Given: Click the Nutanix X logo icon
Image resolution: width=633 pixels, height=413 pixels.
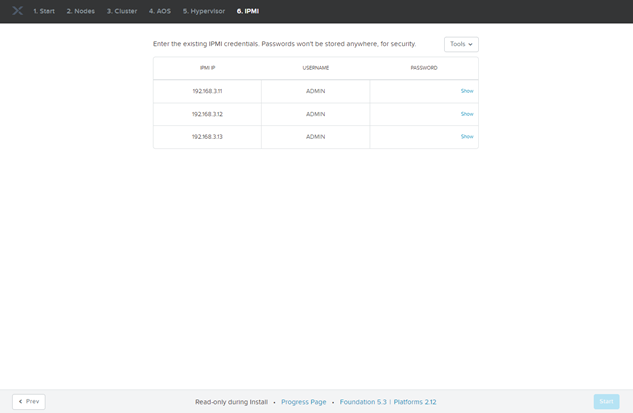Looking at the screenshot, I should pos(16,11).
